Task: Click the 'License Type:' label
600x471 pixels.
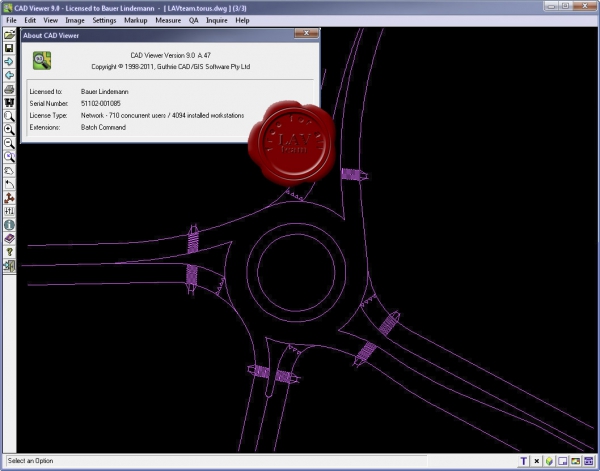Action: (48, 115)
